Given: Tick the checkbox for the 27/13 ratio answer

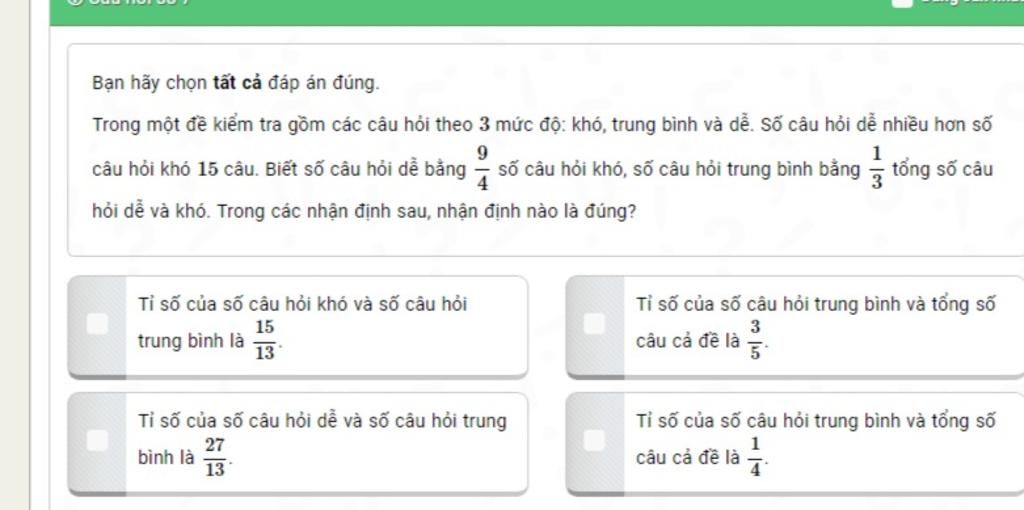Looking at the screenshot, I should pos(98,440).
